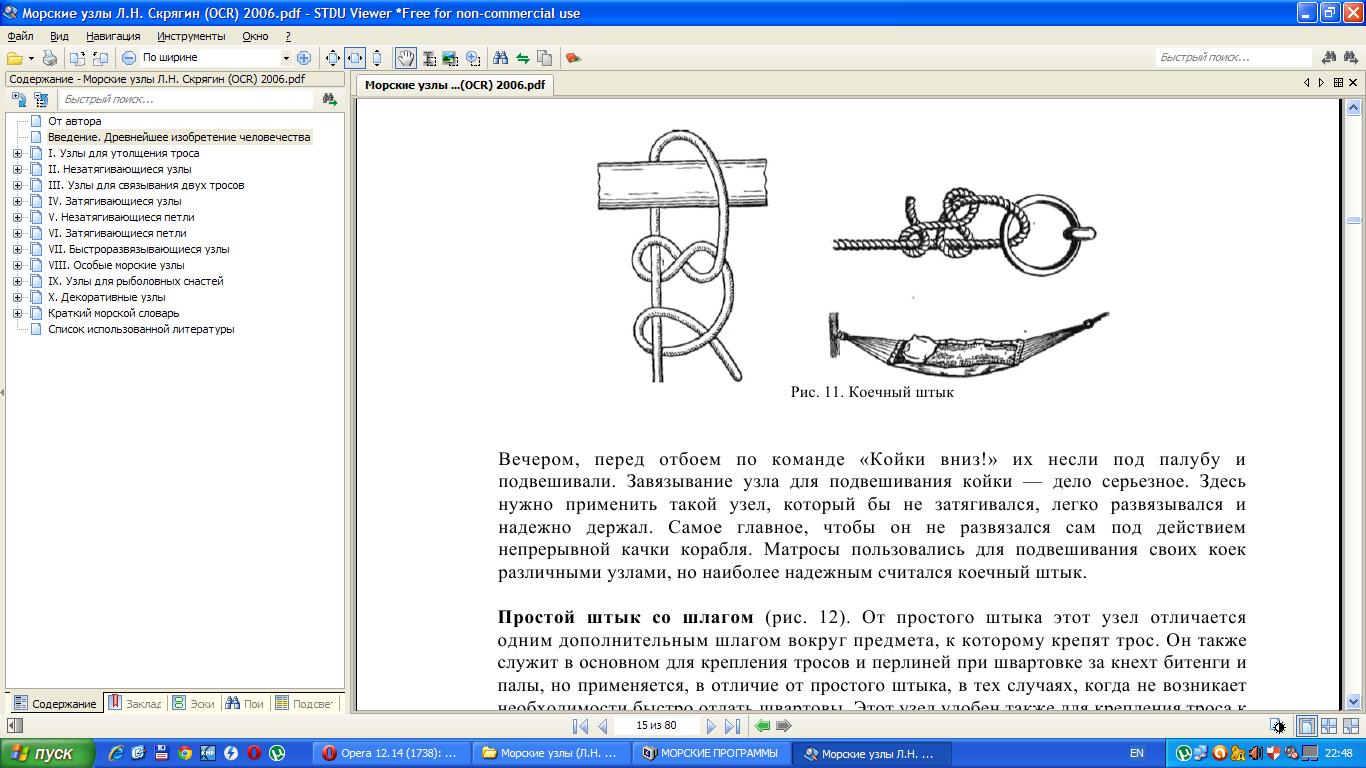Go to the last page
Viewport: 1366px width, 768px height.
732,726
